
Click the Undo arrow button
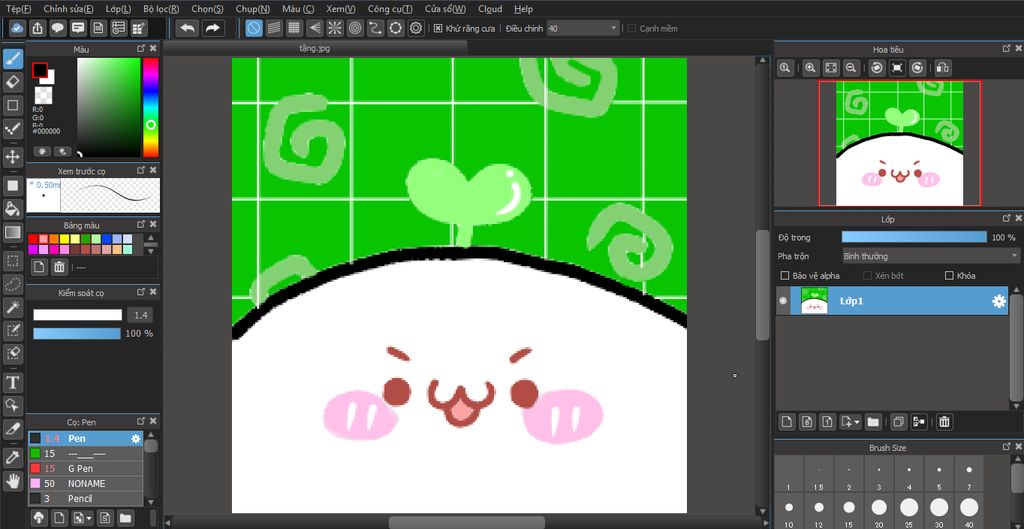coord(187,28)
